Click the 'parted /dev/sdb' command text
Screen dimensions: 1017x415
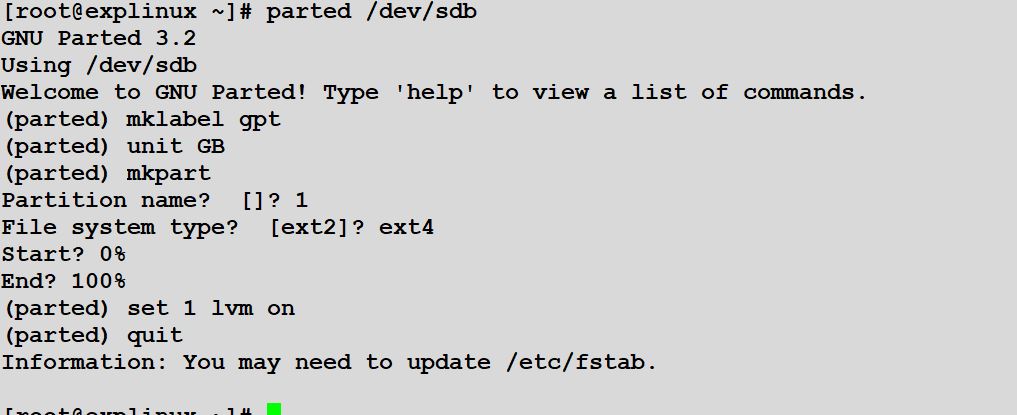pos(371,11)
